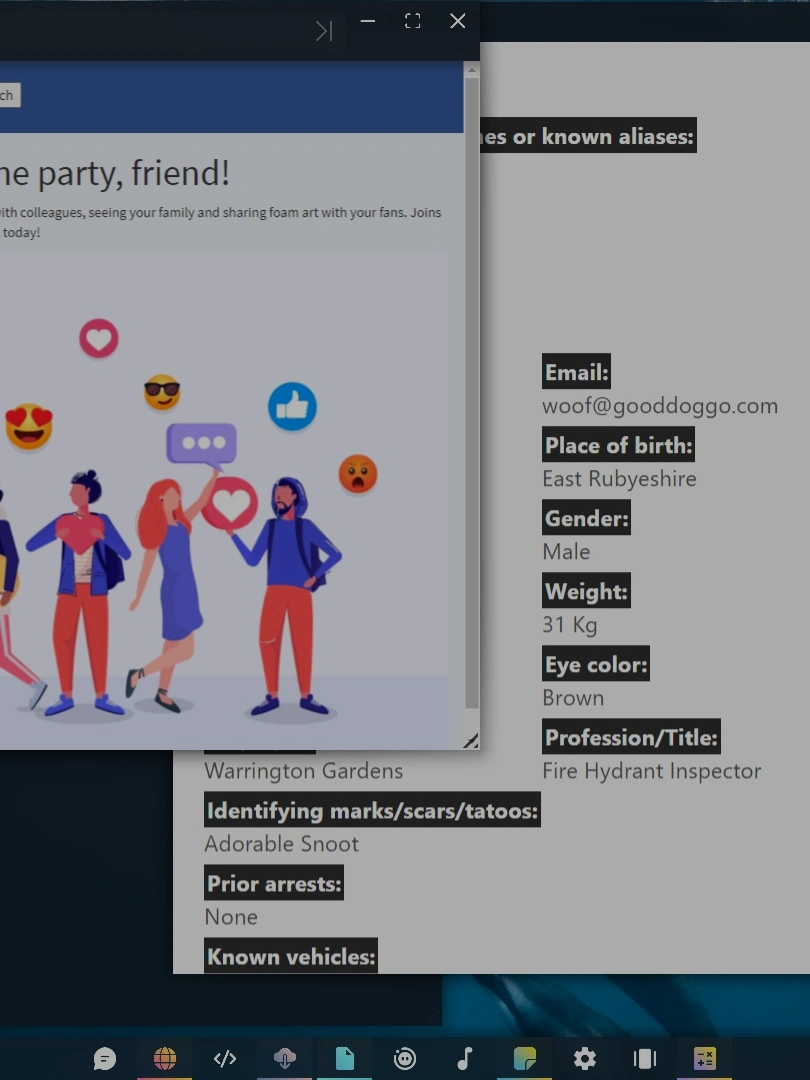Viewport: 810px width, 1080px height.
Task: Maximize the browser window
Action: pyautogui.click(x=412, y=22)
